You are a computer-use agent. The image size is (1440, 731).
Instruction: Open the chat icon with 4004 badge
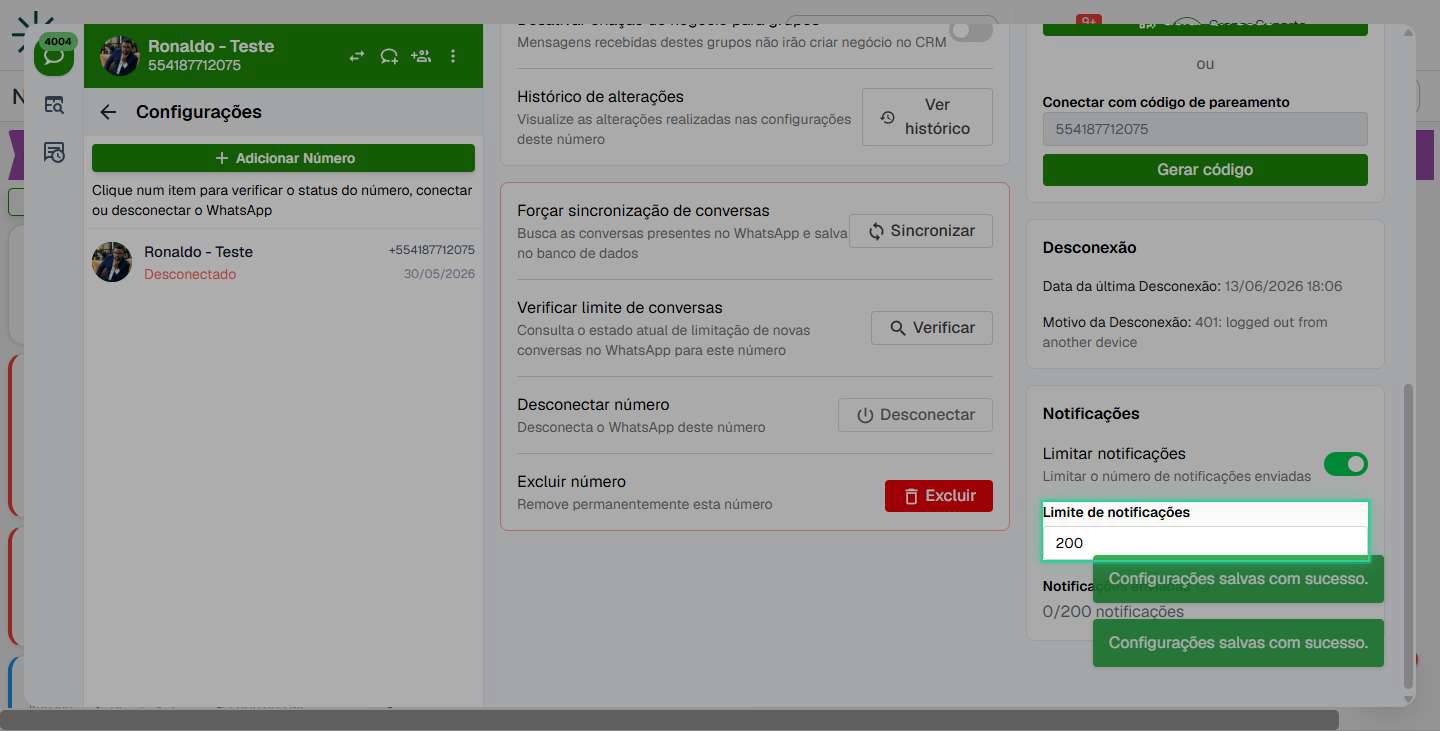(x=54, y=55)
